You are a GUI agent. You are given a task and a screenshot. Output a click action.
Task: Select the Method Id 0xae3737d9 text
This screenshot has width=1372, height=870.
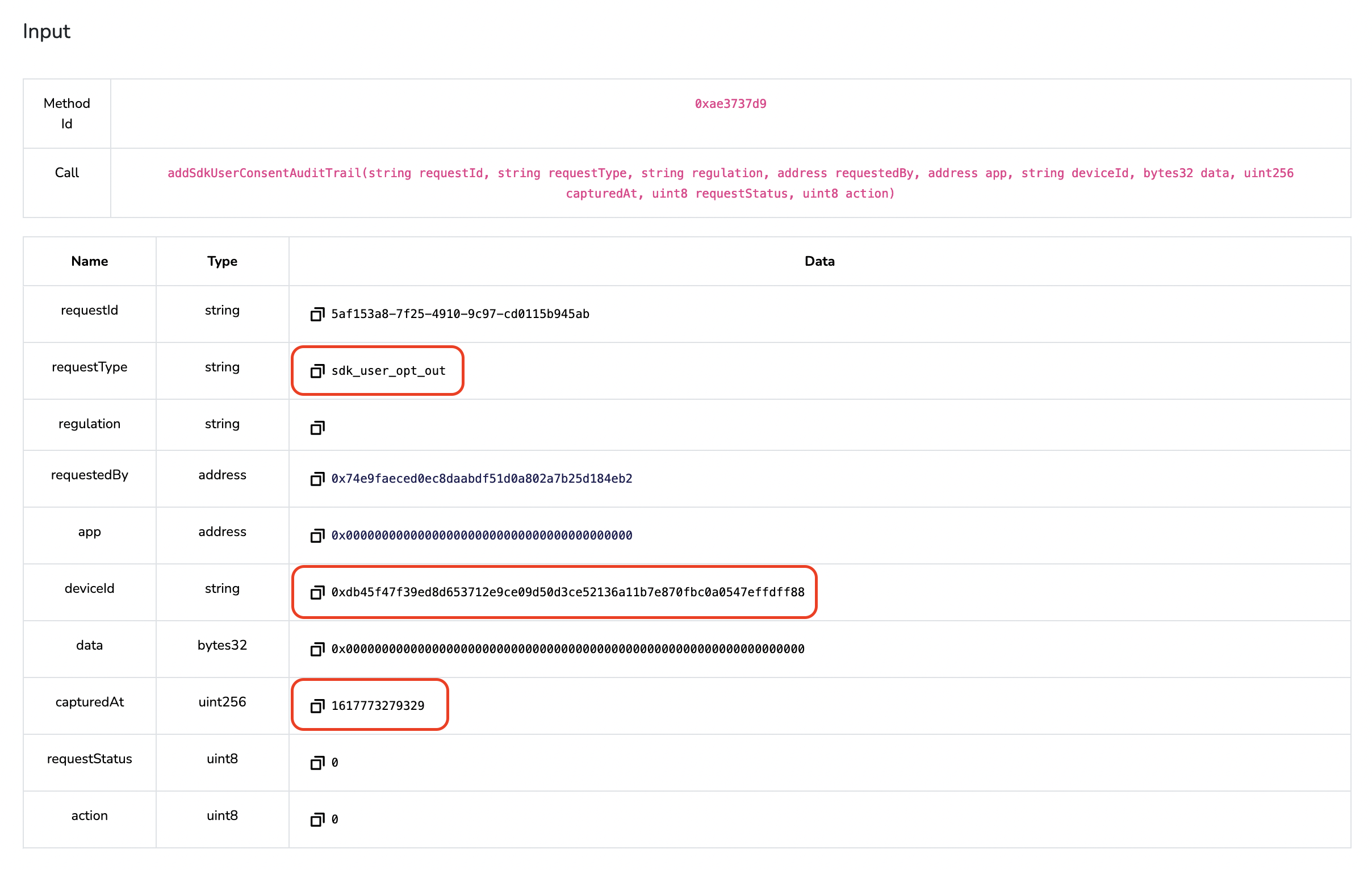click(730, 104)
